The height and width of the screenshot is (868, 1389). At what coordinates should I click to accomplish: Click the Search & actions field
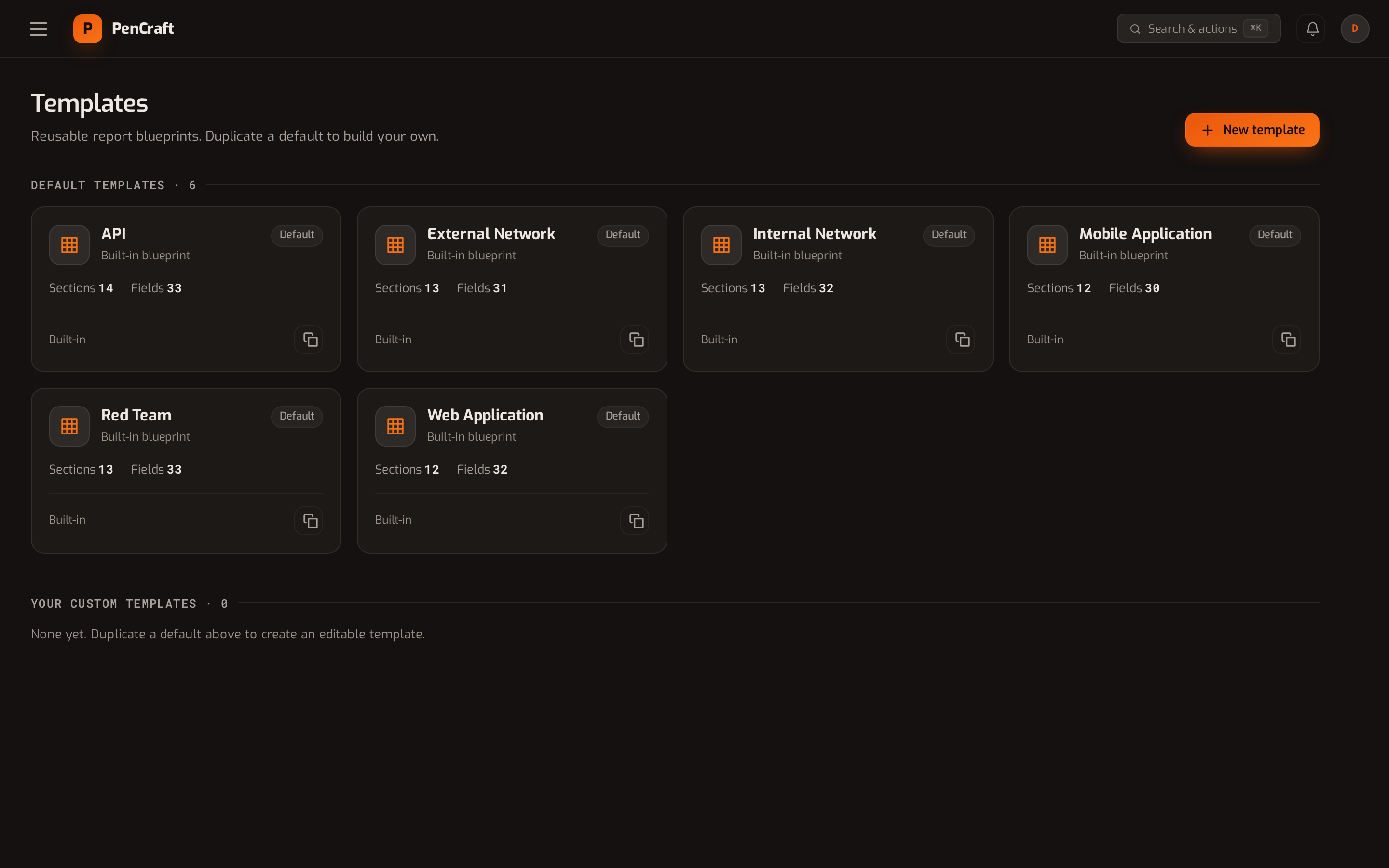1198,29
